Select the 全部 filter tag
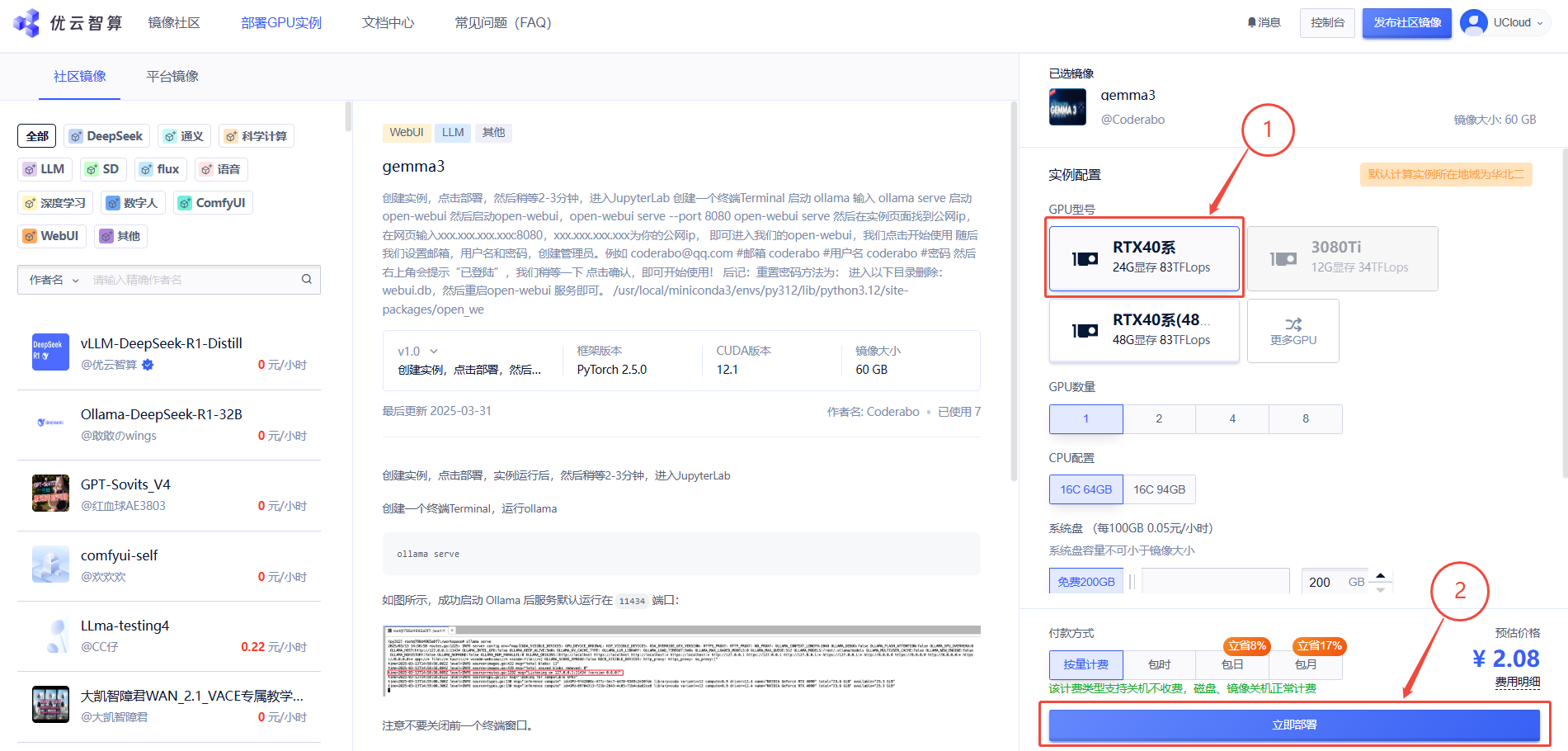 click(x=37, y=136)
